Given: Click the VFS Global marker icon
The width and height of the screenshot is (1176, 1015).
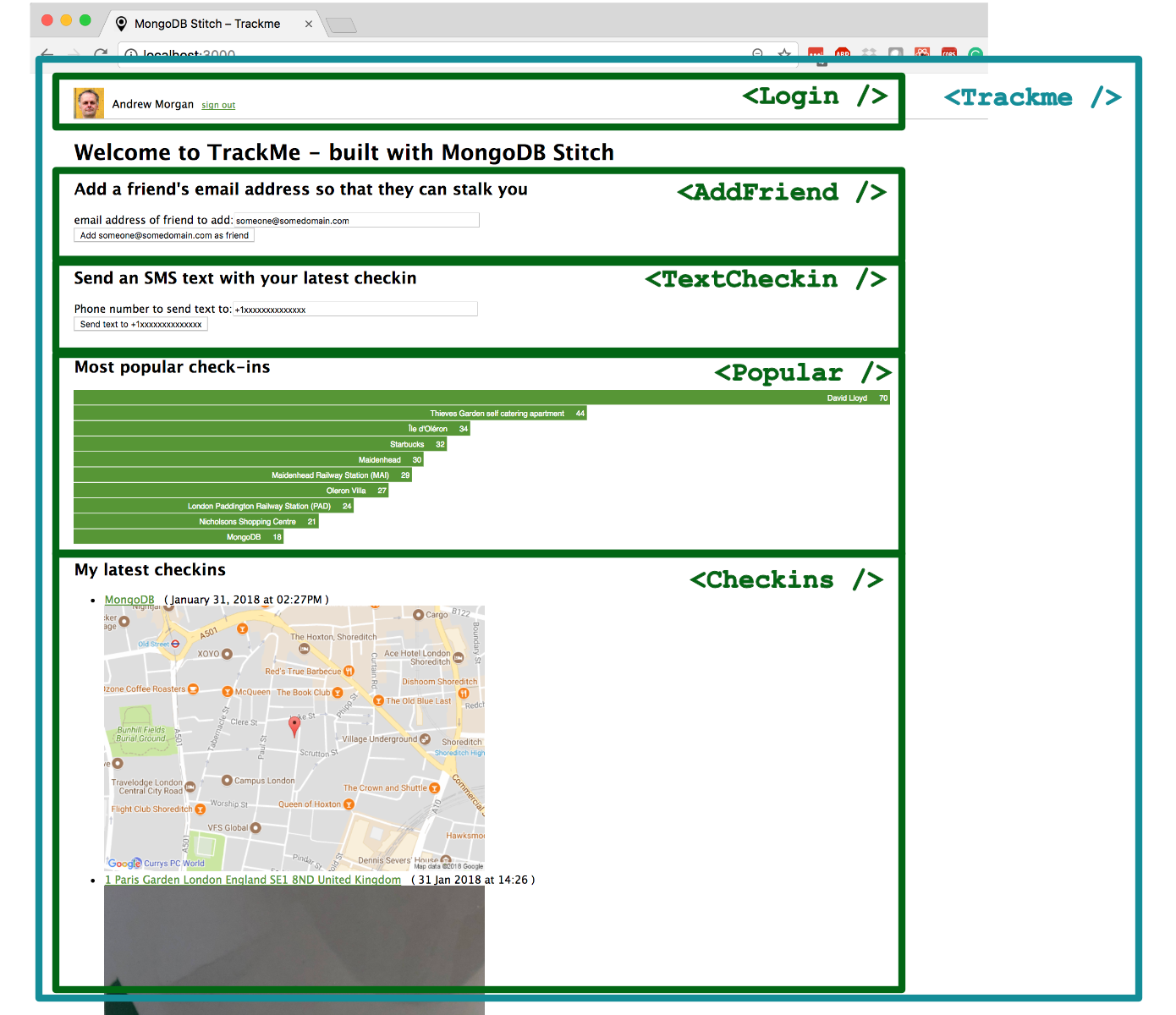Looking at the screenshot, I should (256, 828).
